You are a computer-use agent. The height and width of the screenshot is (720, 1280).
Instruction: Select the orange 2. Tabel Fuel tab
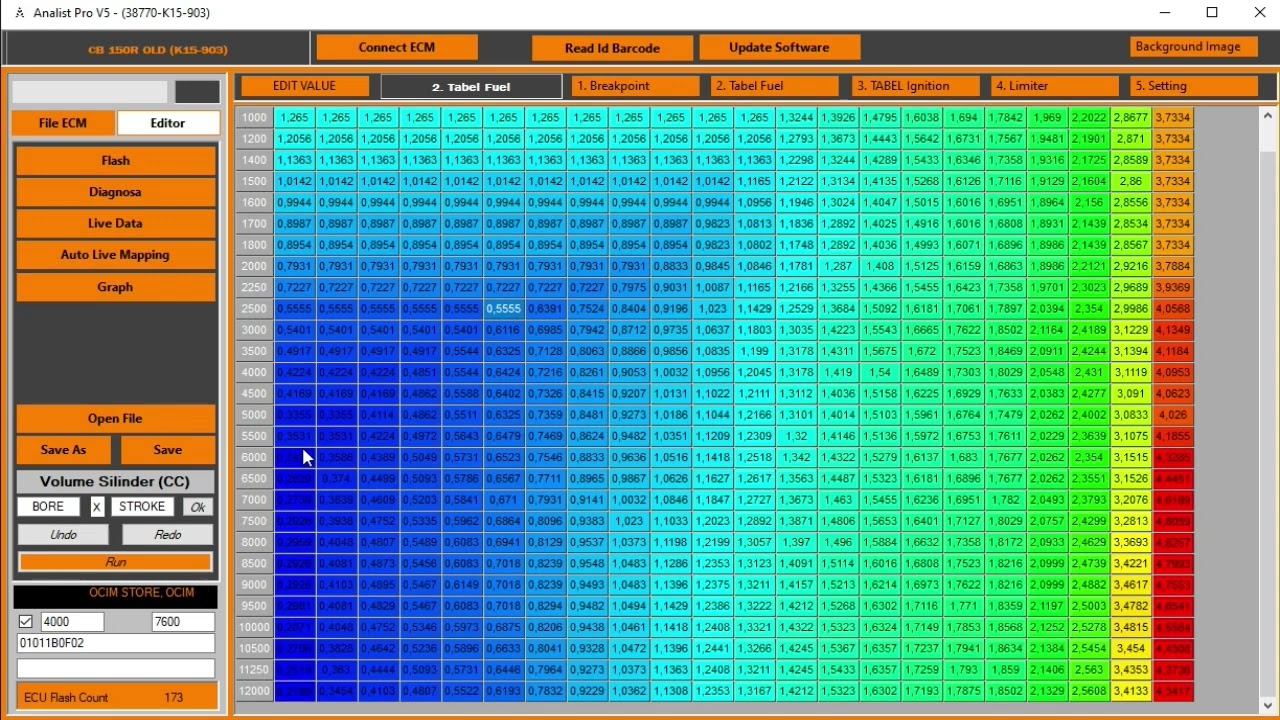coord(775,86)
